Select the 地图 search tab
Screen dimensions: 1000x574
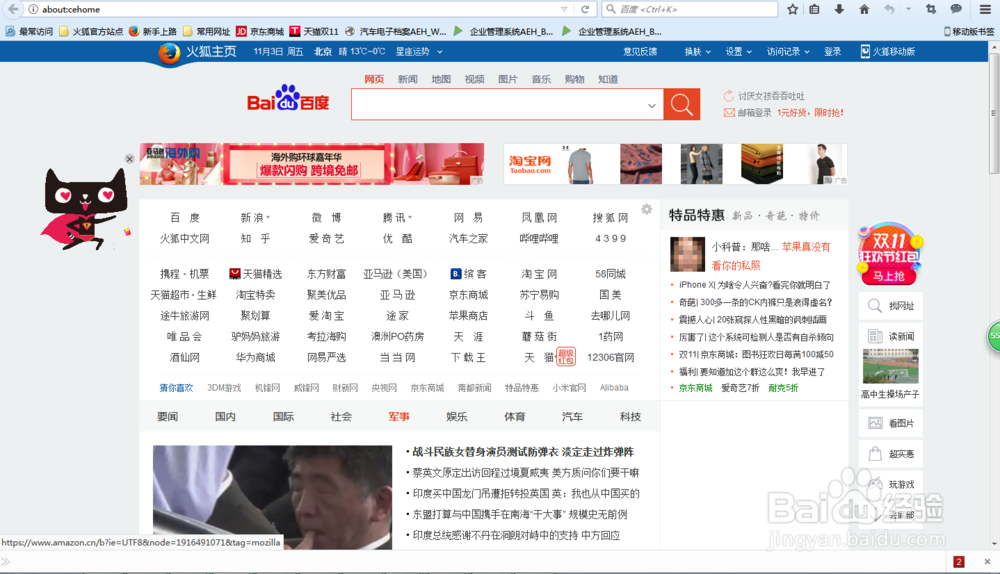(441, 79)
